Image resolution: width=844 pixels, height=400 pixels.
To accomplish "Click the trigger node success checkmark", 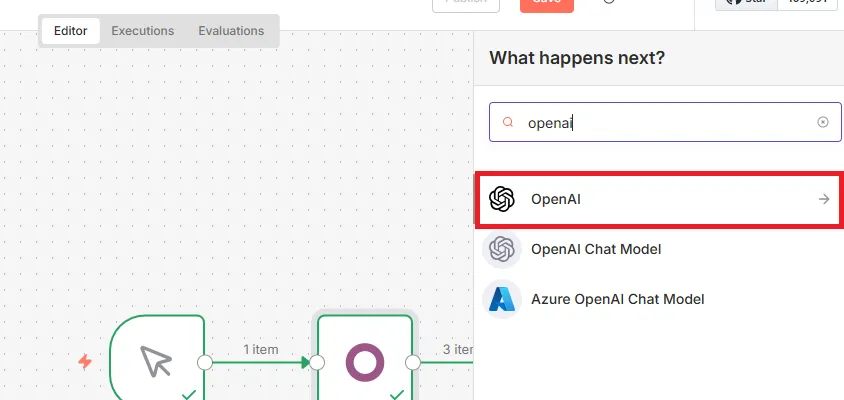I will coord(188,395).
